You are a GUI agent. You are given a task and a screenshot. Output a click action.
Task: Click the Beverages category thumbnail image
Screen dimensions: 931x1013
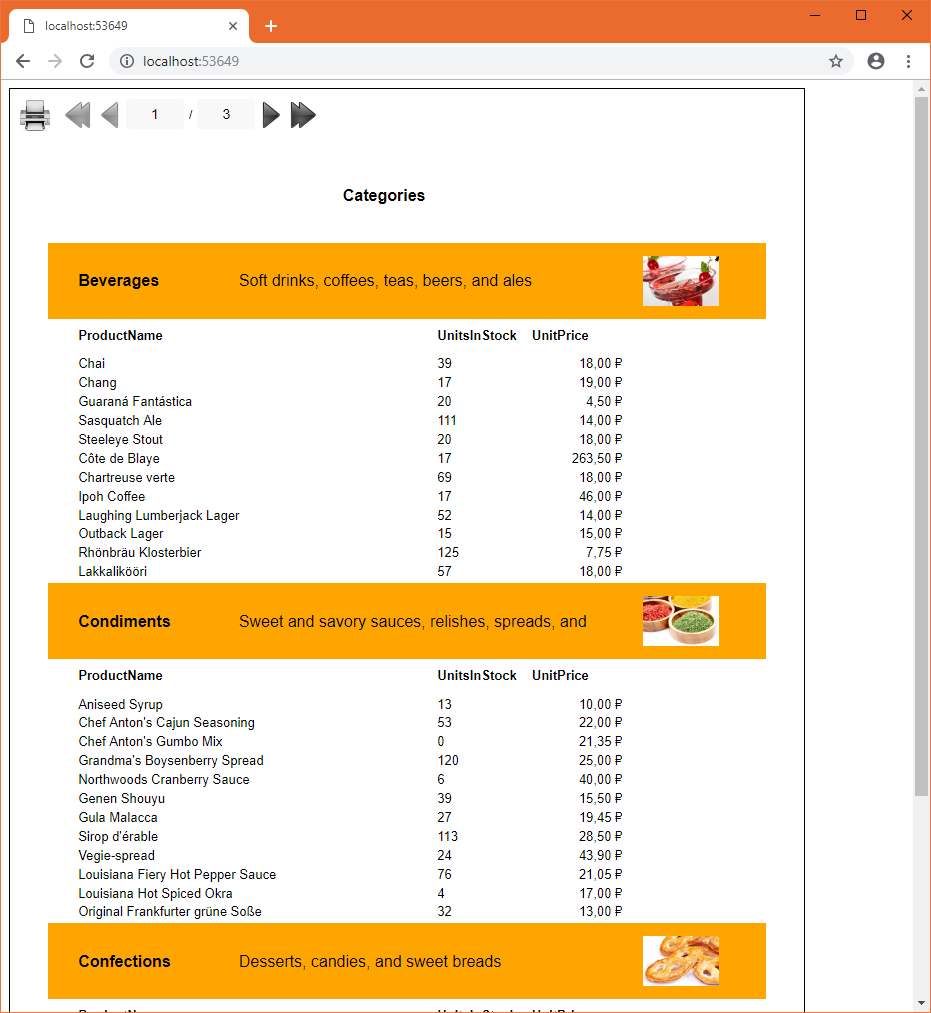click(681, 281)
